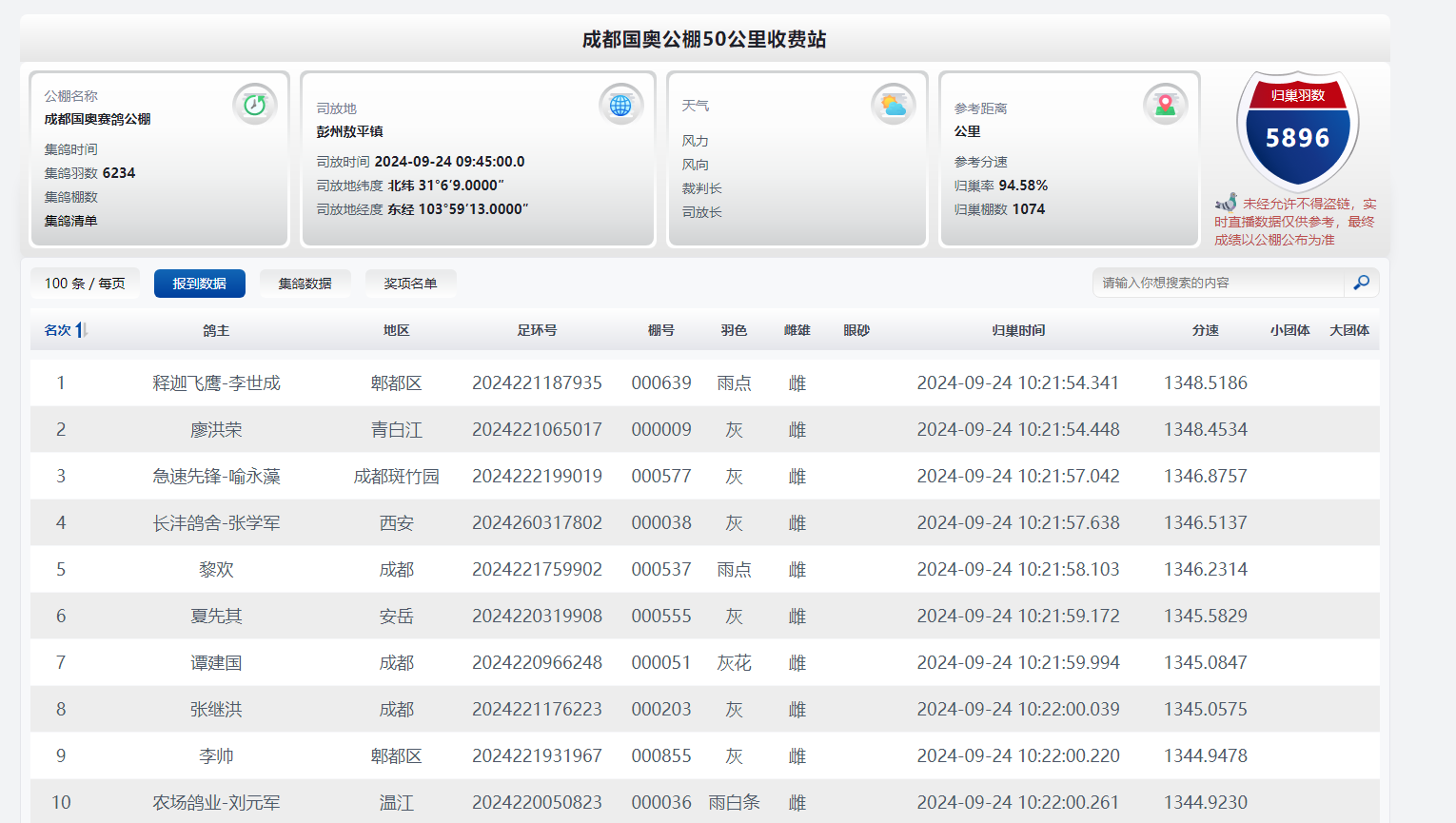Open the 集鸽清单 link
Screen dimensions: 1456x823
click(70, 221)
